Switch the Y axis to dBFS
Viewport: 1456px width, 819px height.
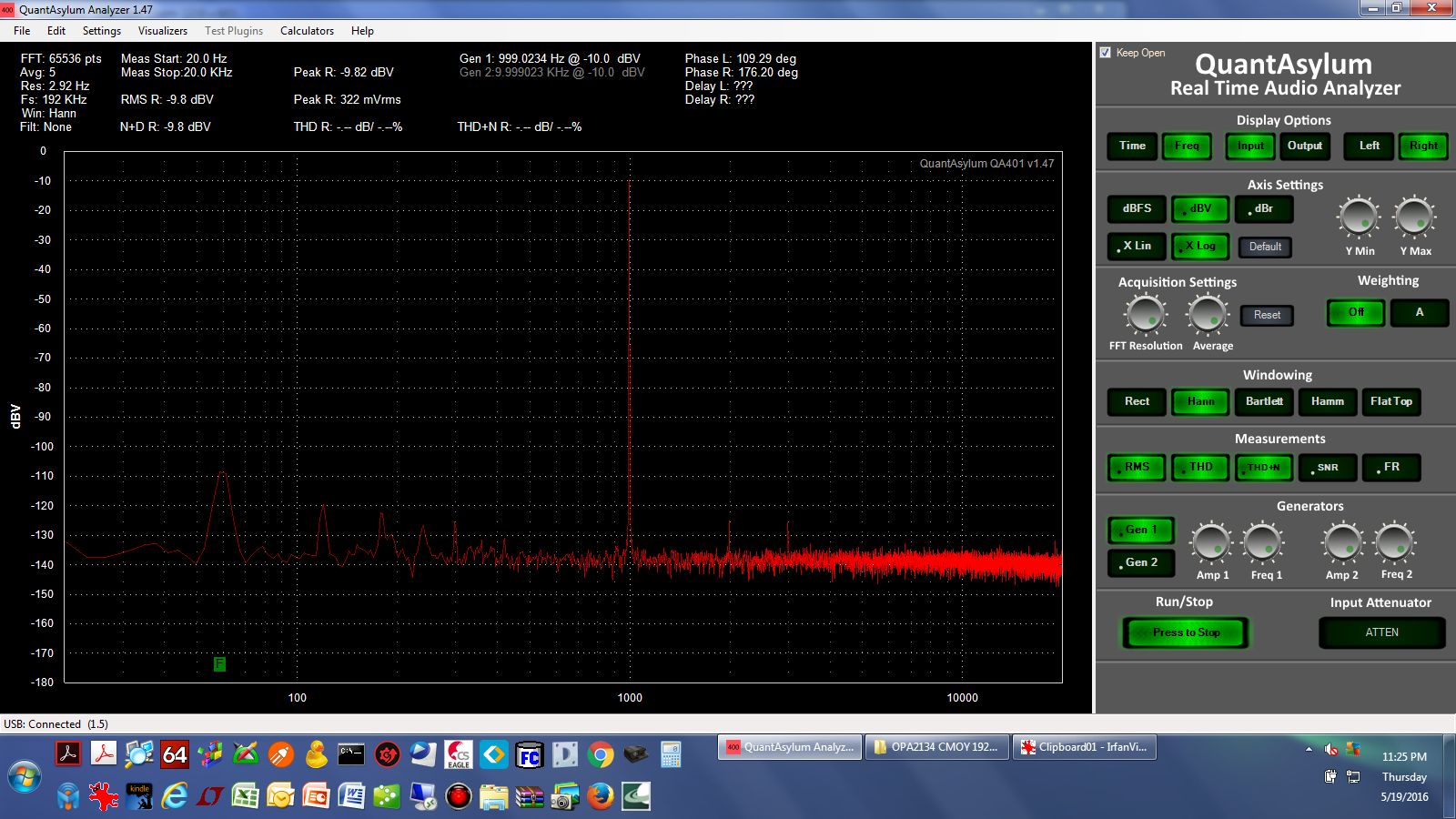[1137, 208]
